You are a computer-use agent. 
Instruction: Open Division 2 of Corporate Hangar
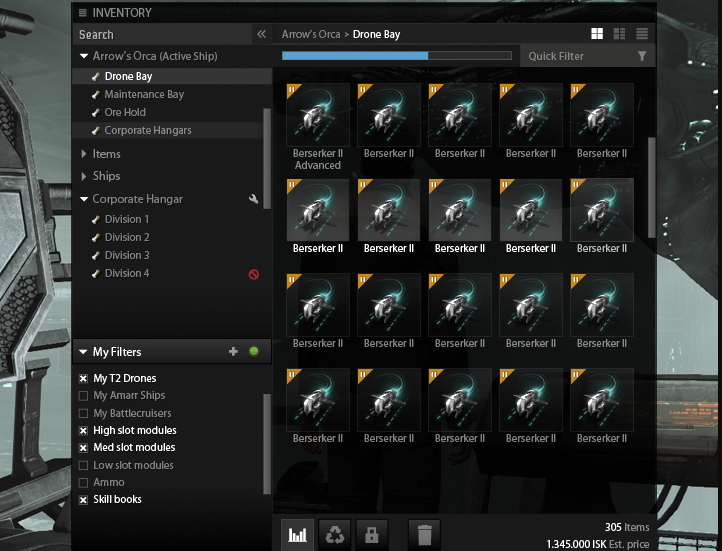[127, 237]
